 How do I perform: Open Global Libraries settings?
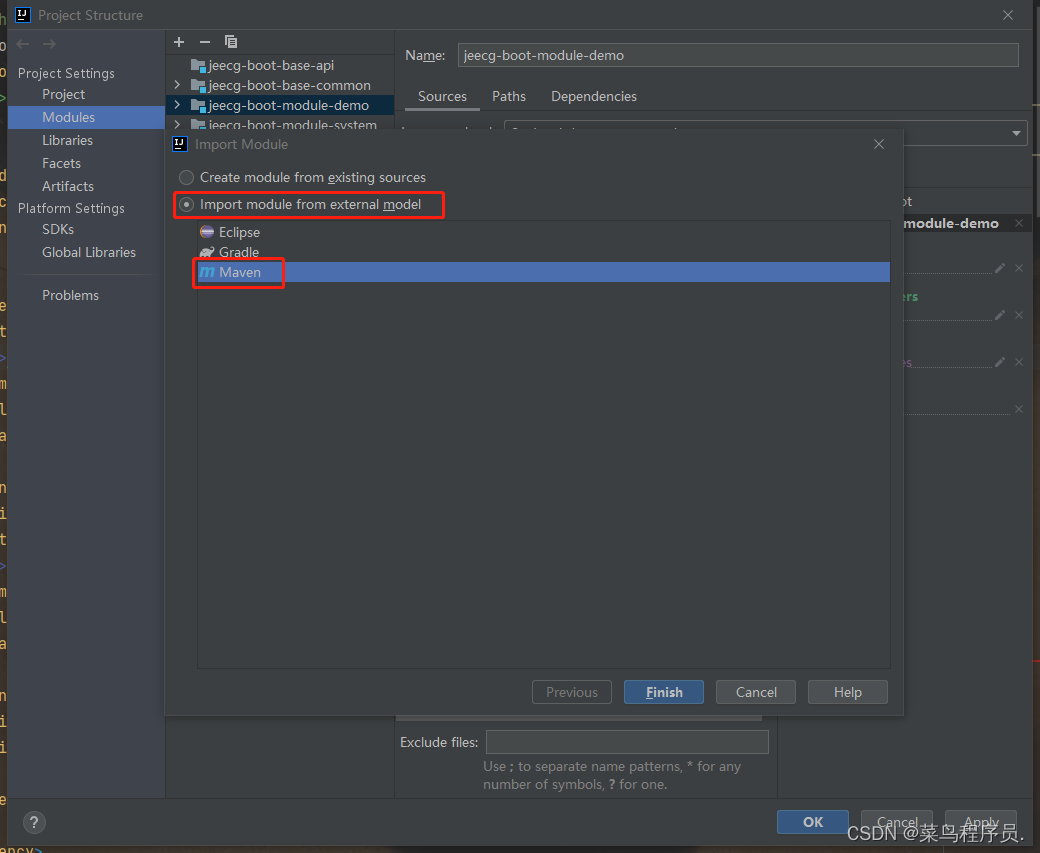point(89,252)
